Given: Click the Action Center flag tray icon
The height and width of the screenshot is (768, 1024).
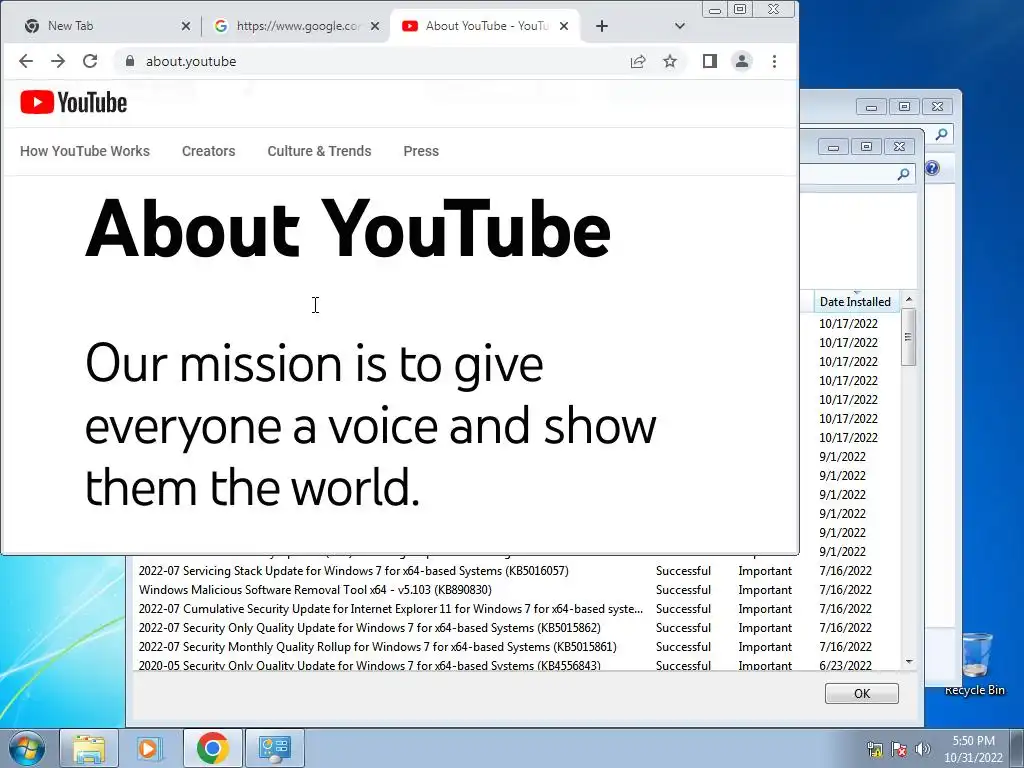Looking at the screenshot, I should 899,749.
